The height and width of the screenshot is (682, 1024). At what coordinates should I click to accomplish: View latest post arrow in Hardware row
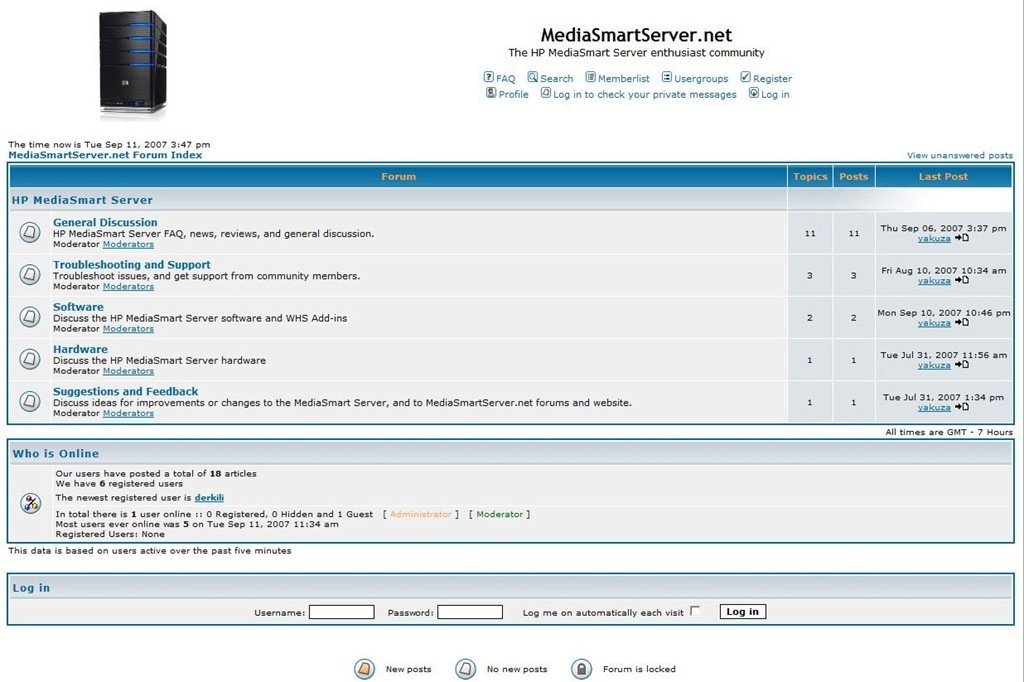962,365
